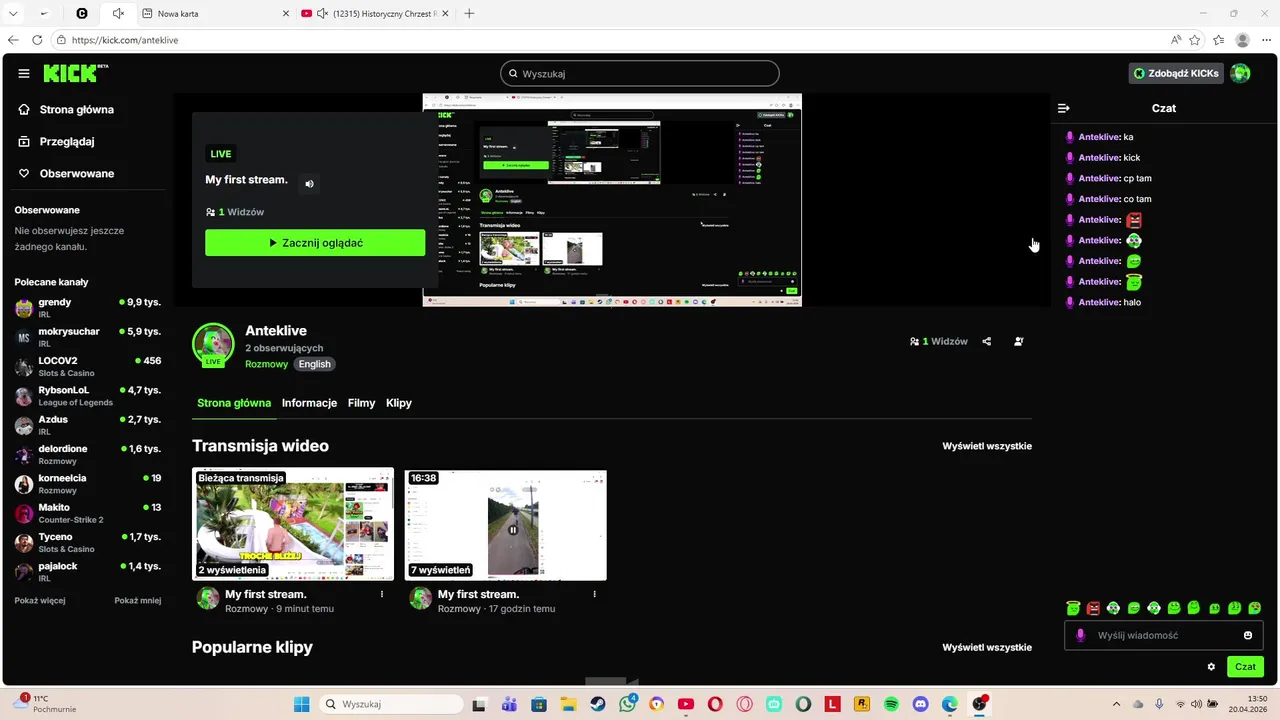1280x720 pixels.
Task: Open recommended channel pajalock
Action: click(88, 572)
